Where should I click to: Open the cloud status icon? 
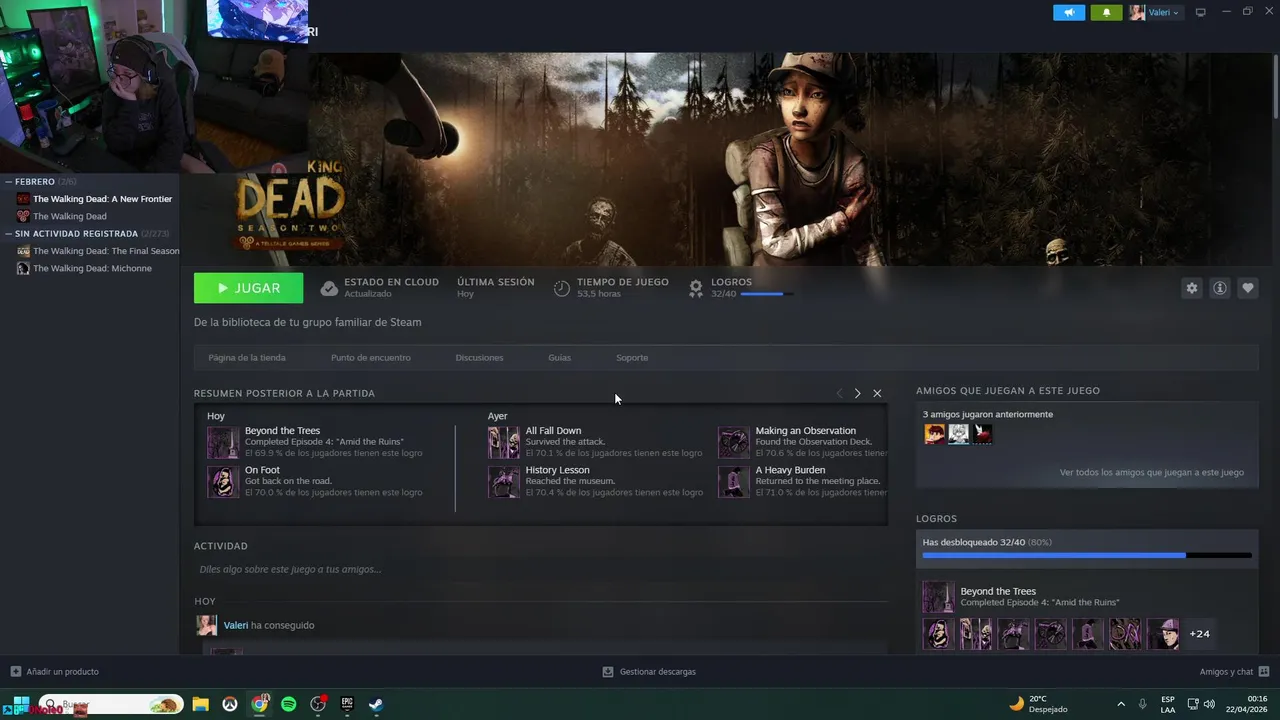pyautogui.click(x=329, y=288)
